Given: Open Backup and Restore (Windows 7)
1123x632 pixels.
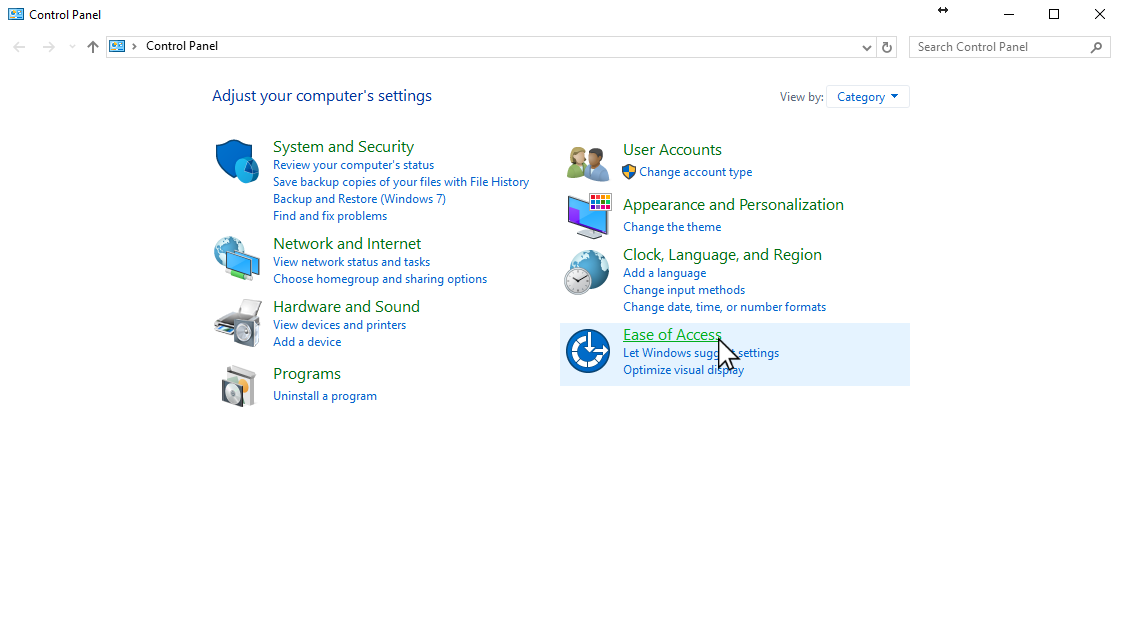Looking at the screenshot, I should [359, 199].
